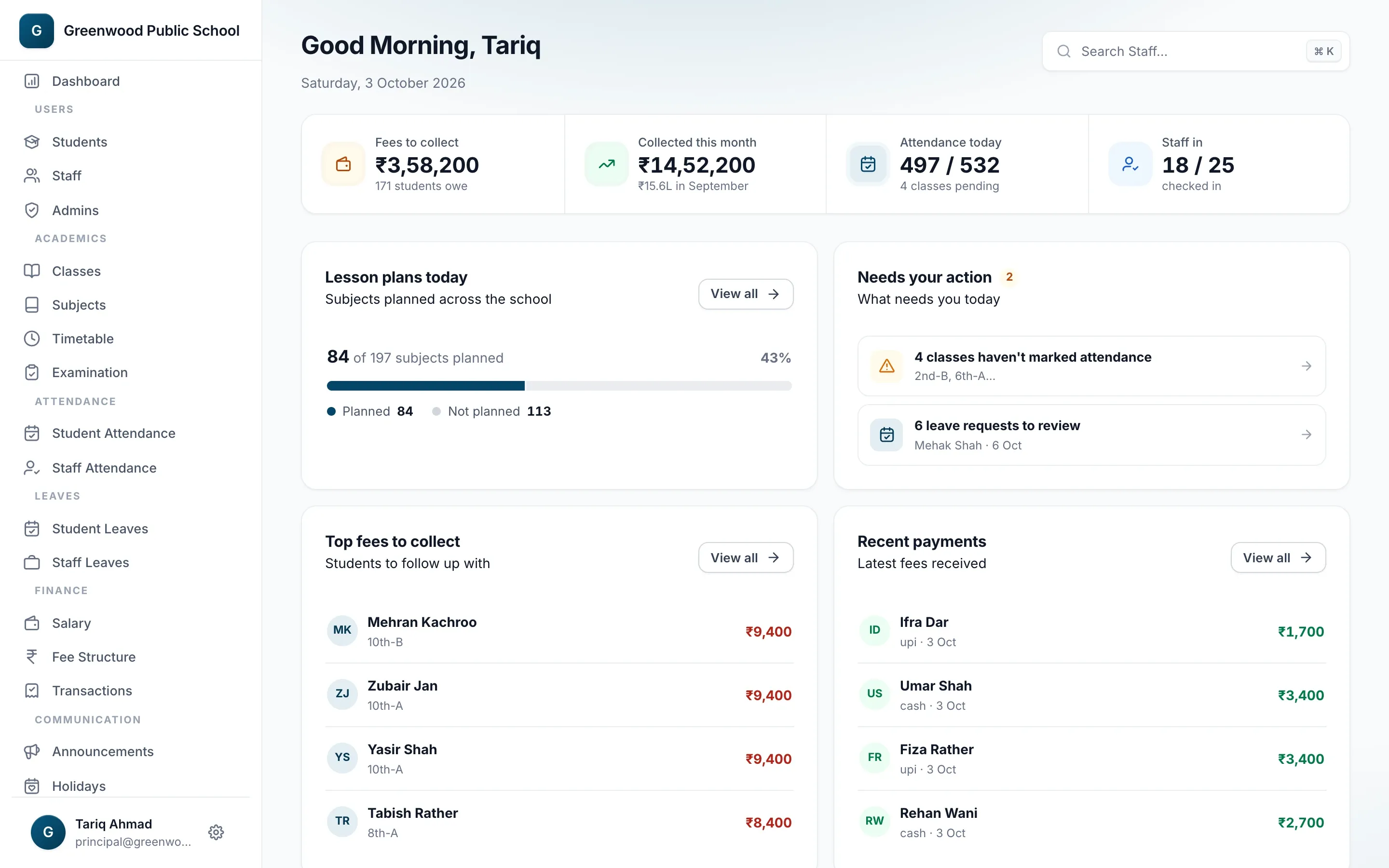Open arrow on 6 leave requests item

[x=1307, y=434]
